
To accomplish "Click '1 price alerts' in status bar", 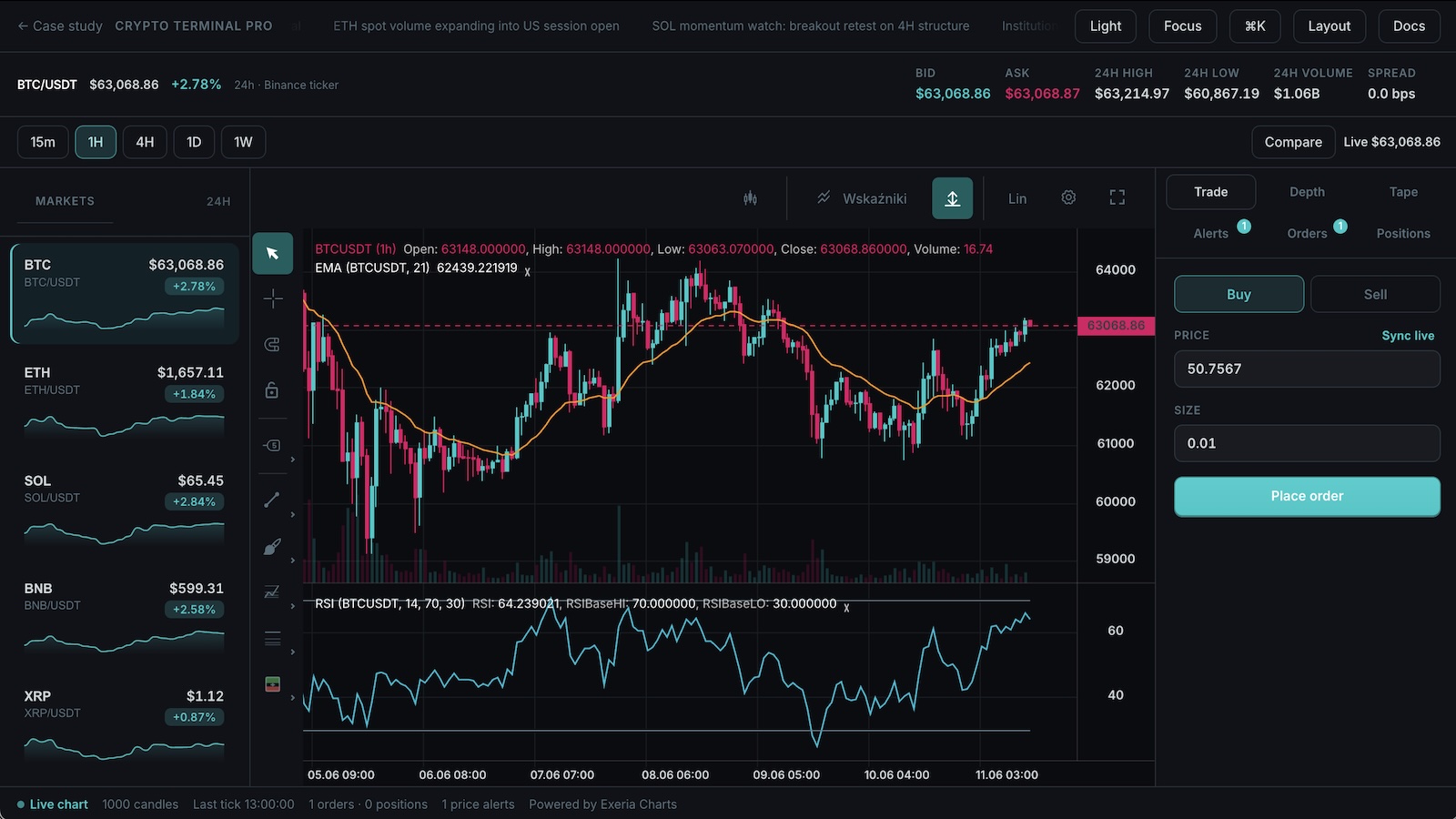I will pos(478,804).
